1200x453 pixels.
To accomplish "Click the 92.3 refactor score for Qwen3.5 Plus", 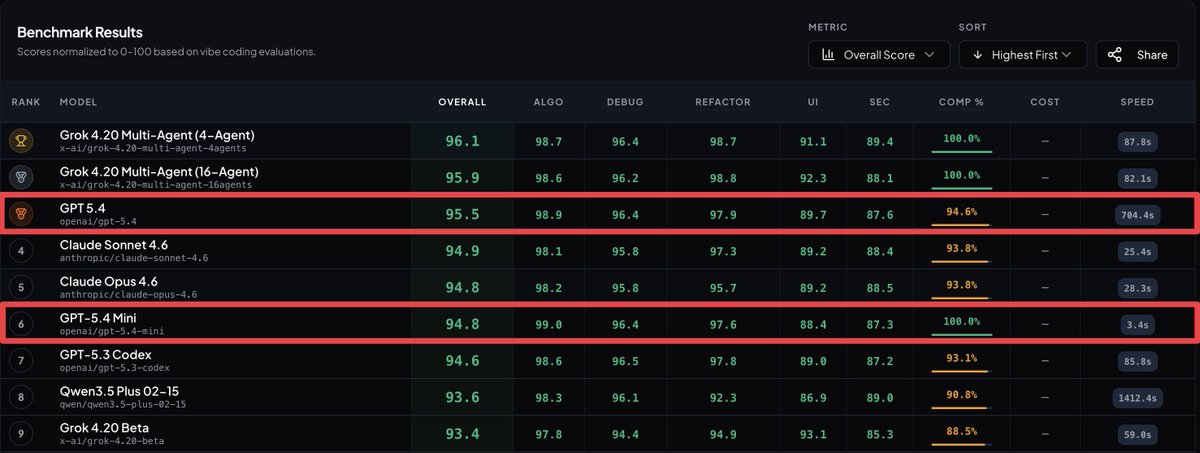I will point(722,396).
